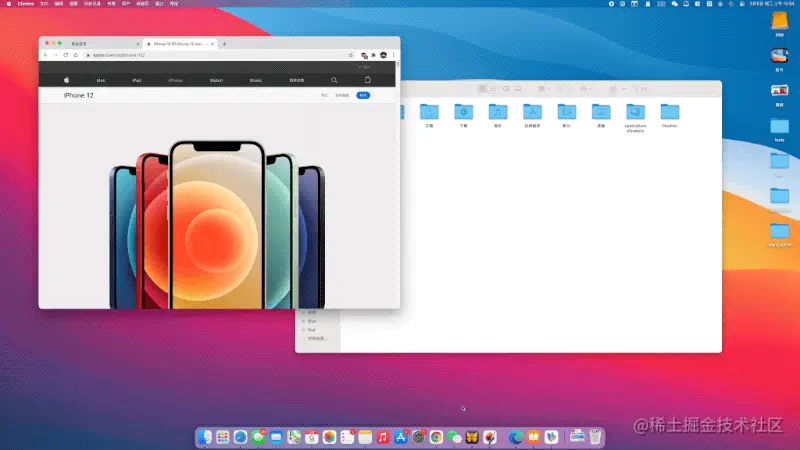This screenshot has height=450, width=800.
Task: Open the search icon on Apple site
Action: [334, 80]
